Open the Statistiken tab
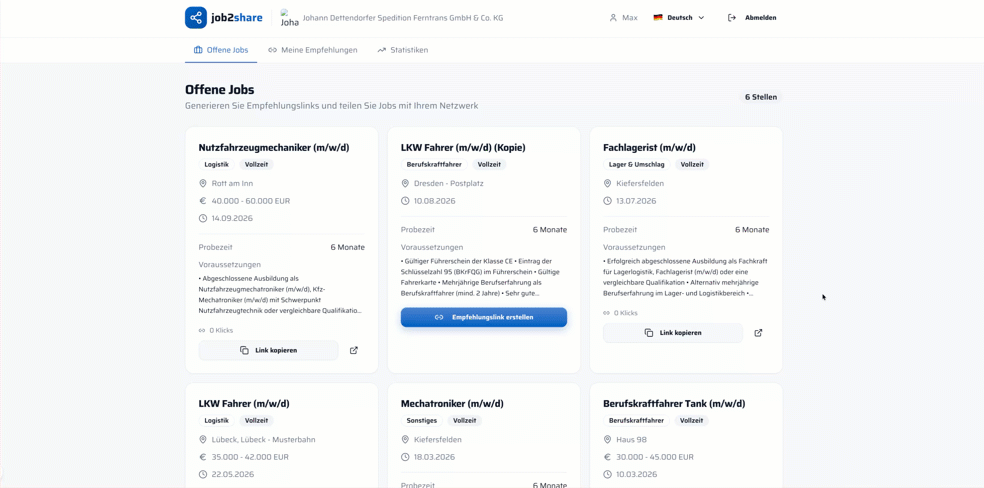The height and width of the screenshot is (488, 984). pyautogui.click(x=402, y=50)
